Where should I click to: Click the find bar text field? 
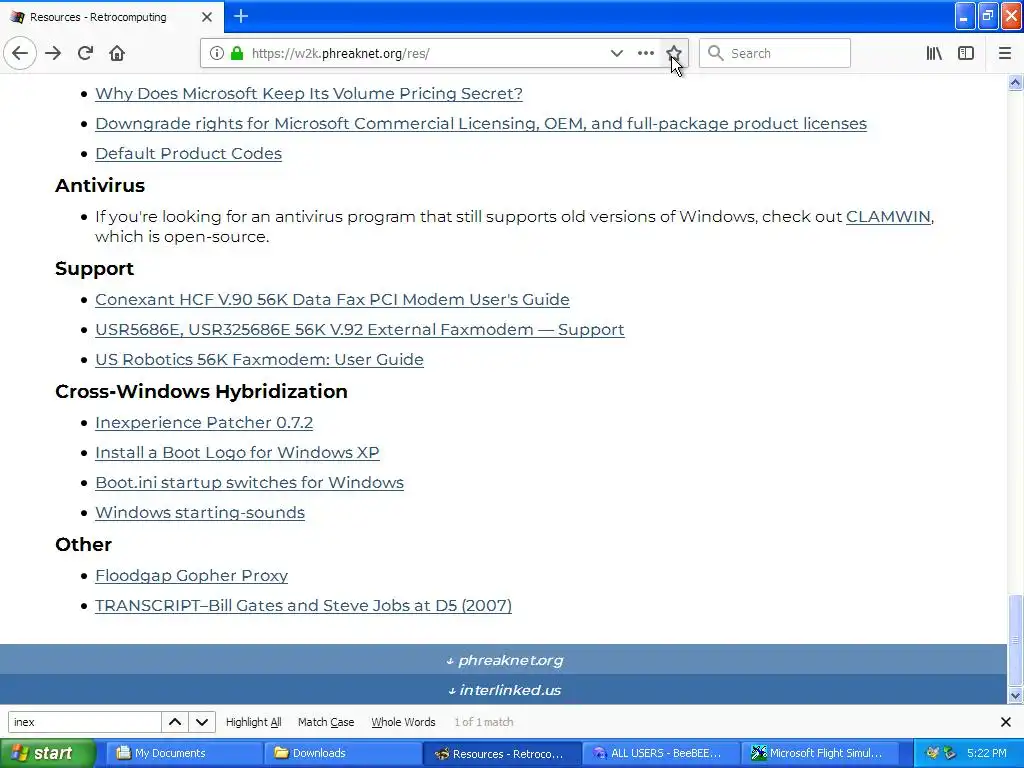click(84, 722)
